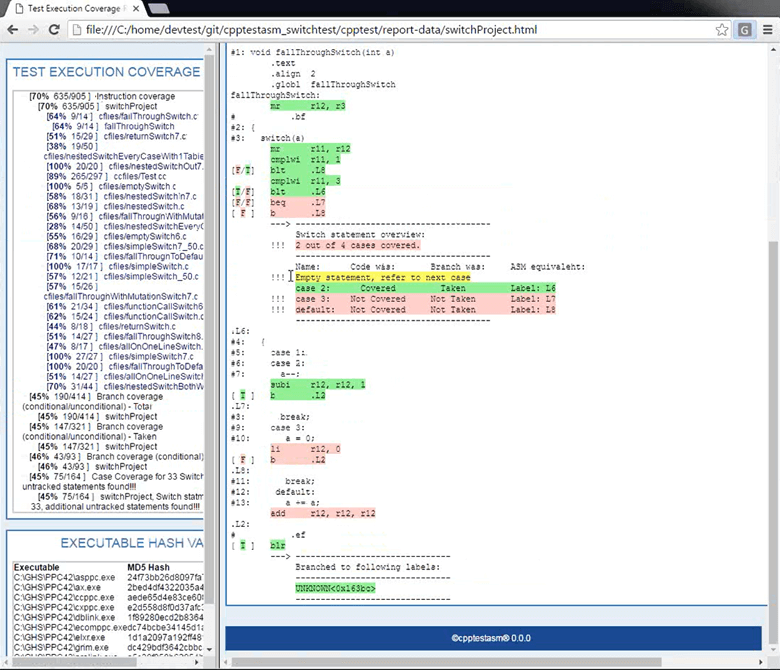Select Branch coverage Total 45% 190/414 entry

coord(93,401)
